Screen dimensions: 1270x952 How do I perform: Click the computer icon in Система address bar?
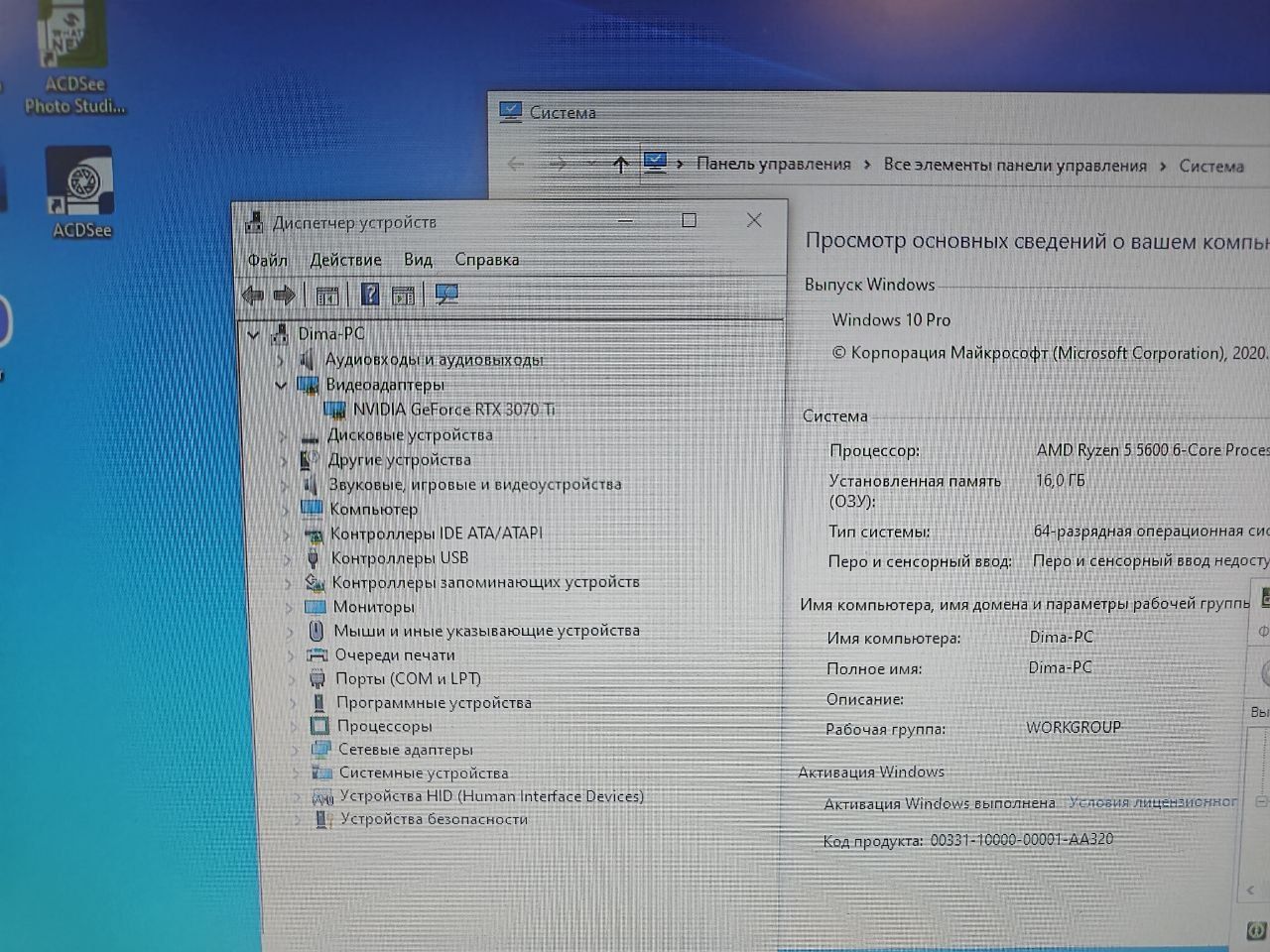coord(655,163)
